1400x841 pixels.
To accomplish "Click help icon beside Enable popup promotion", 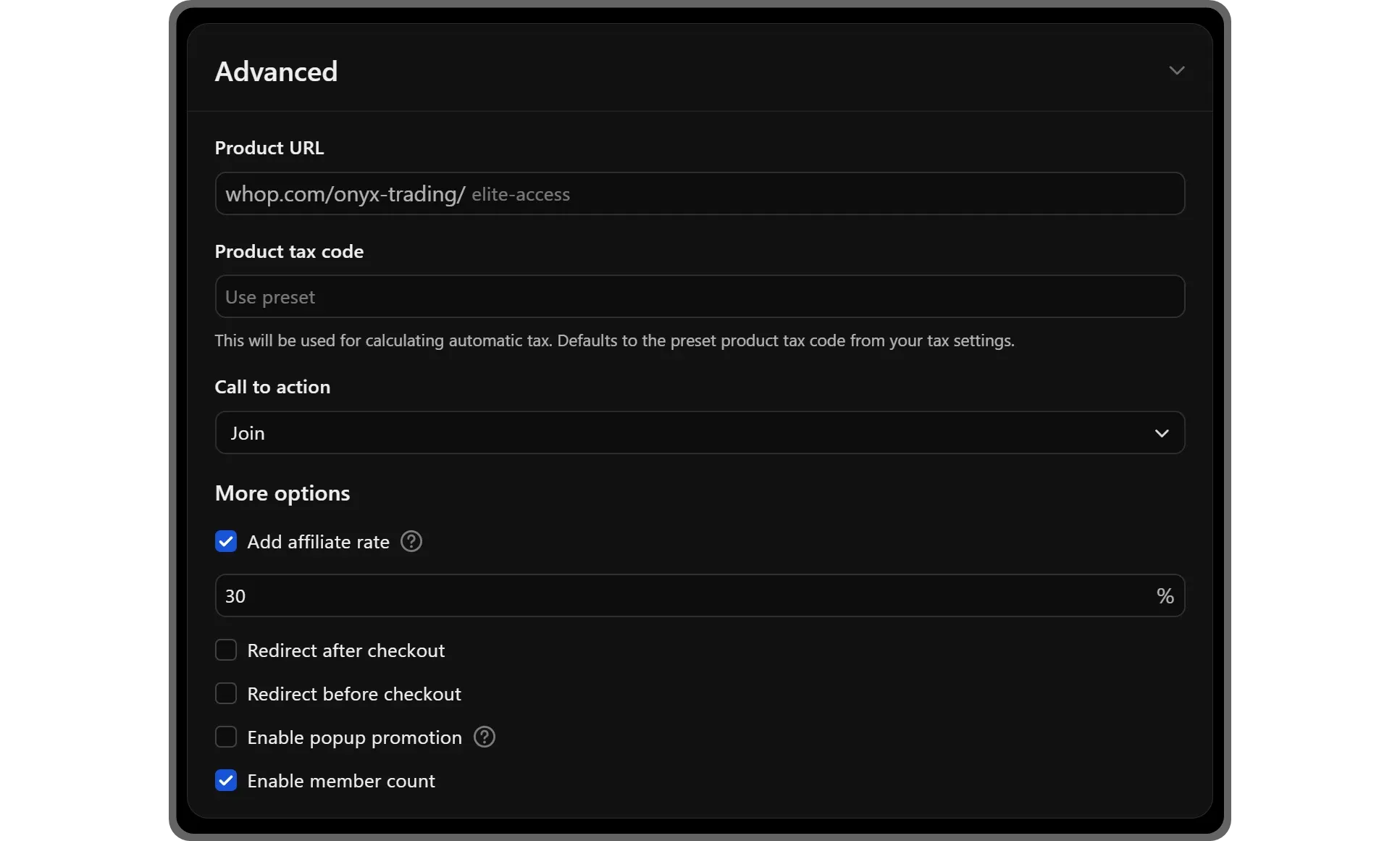I will [484, 737].
